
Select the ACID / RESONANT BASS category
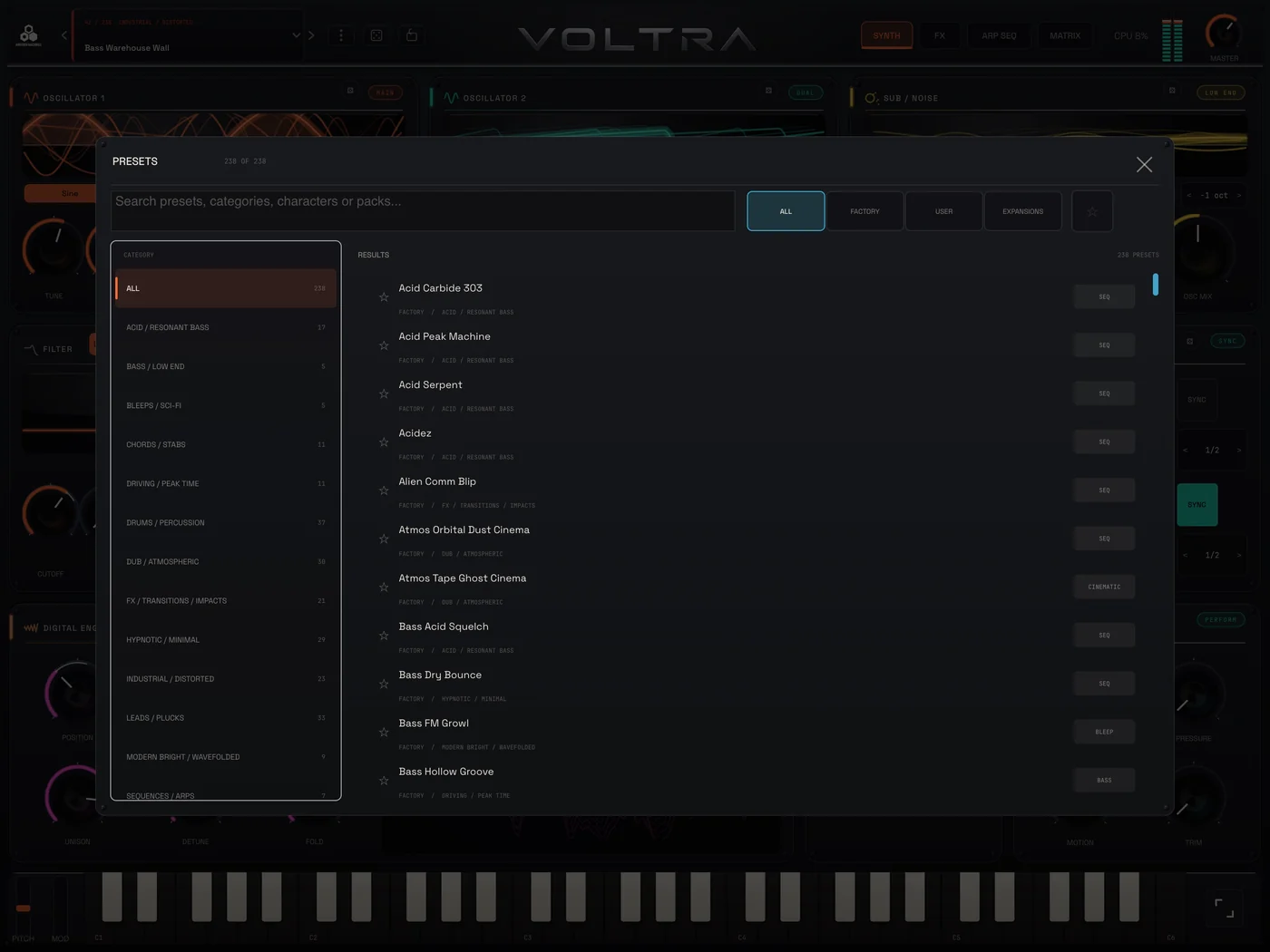(226, 327)
